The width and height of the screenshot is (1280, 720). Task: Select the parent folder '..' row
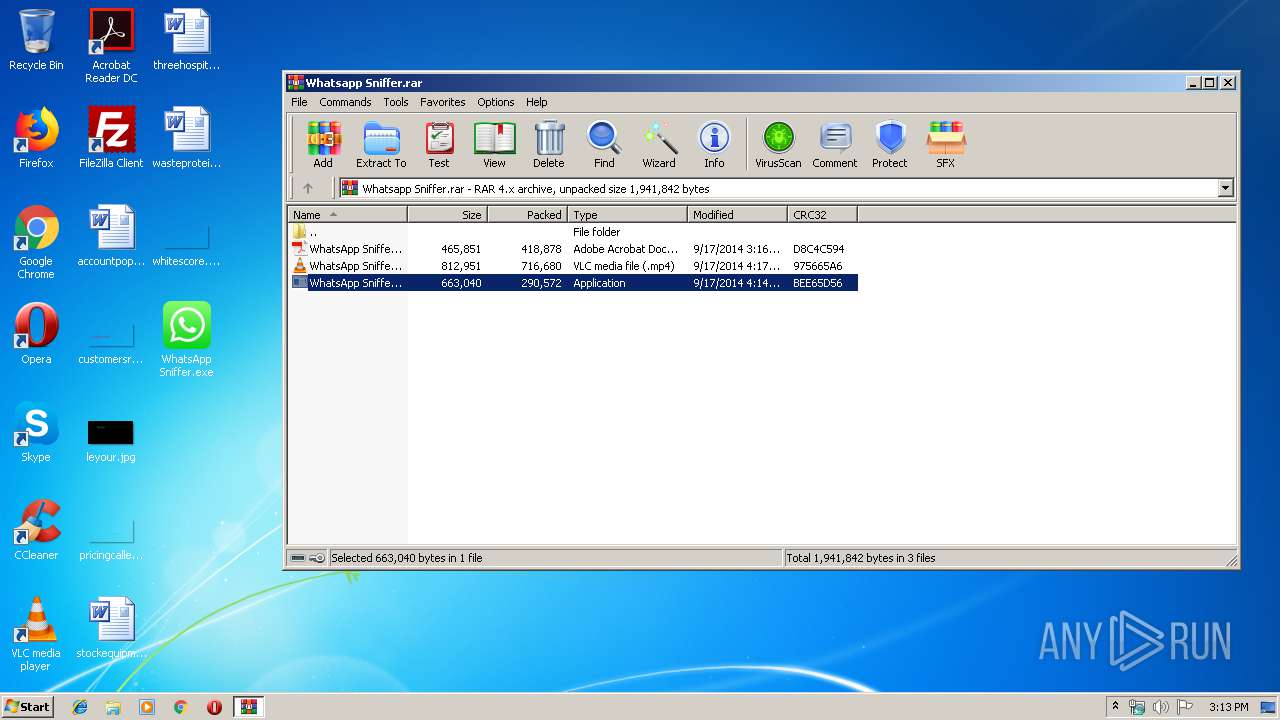(572, 232)
